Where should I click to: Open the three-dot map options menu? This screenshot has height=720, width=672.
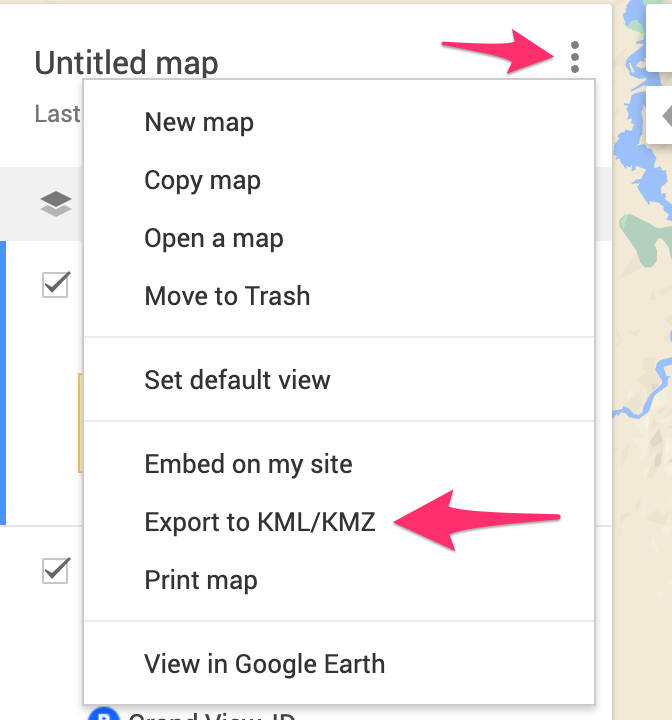tap(574, 57)
